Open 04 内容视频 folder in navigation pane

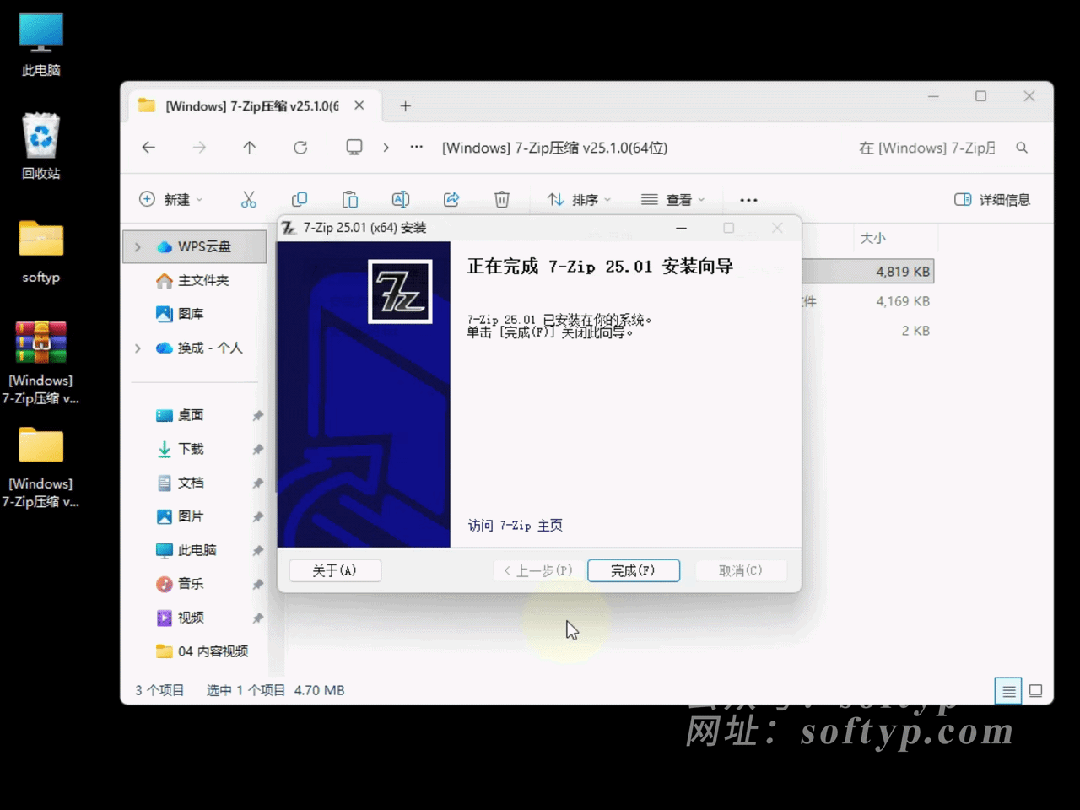coord(202,651)
